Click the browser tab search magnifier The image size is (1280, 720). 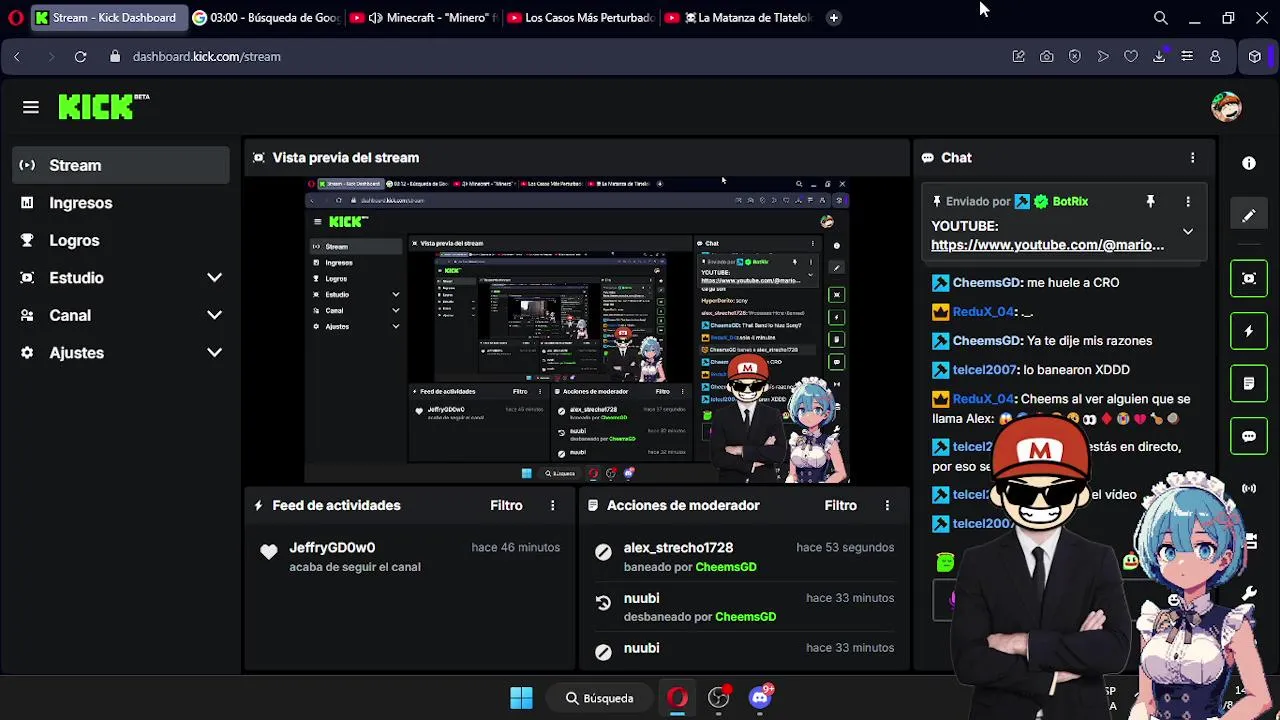click(1161, 18)
